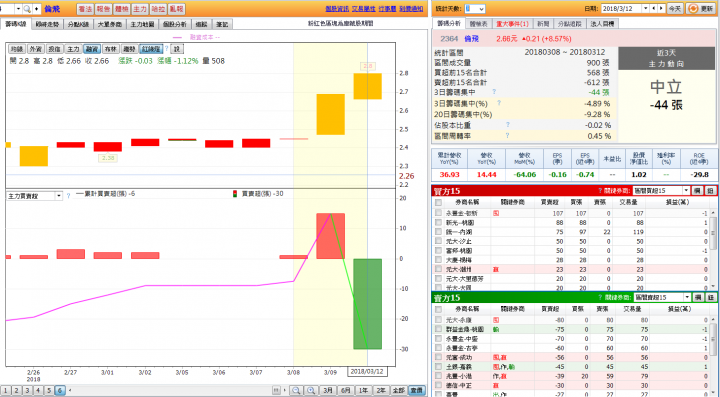
Task: Click the 主力 red header button
Action: pos(140,9)
